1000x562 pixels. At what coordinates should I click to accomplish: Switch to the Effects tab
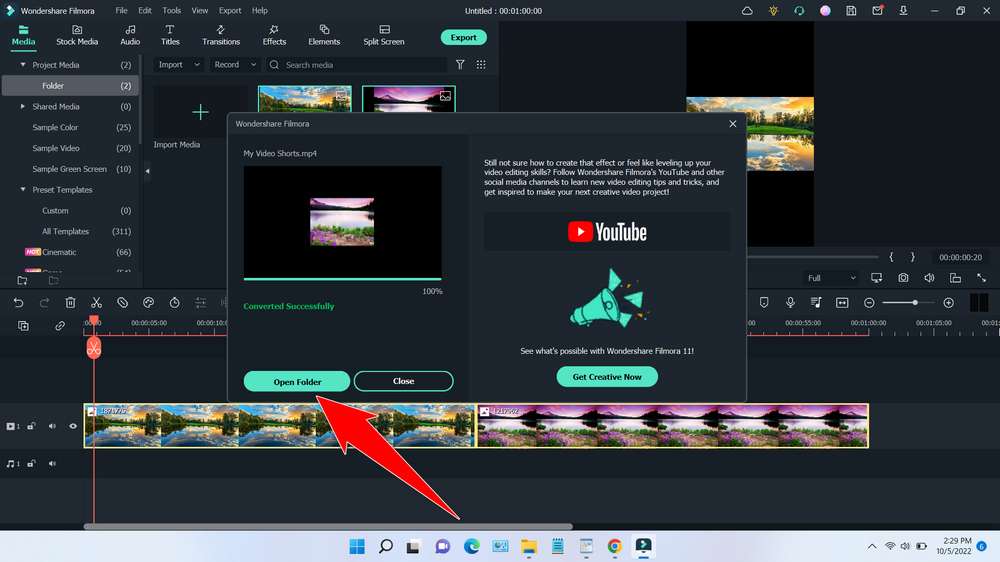point(274,36)
